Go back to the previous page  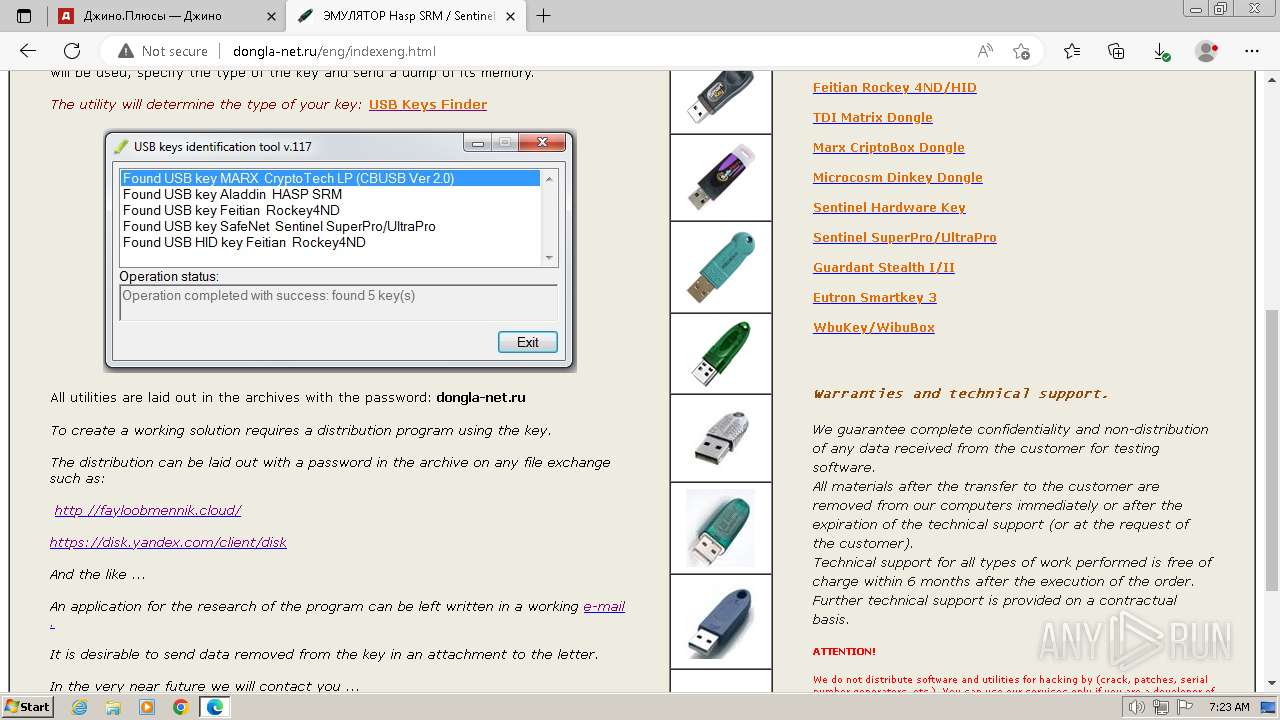pyautogui.click(x=28, y=51)
